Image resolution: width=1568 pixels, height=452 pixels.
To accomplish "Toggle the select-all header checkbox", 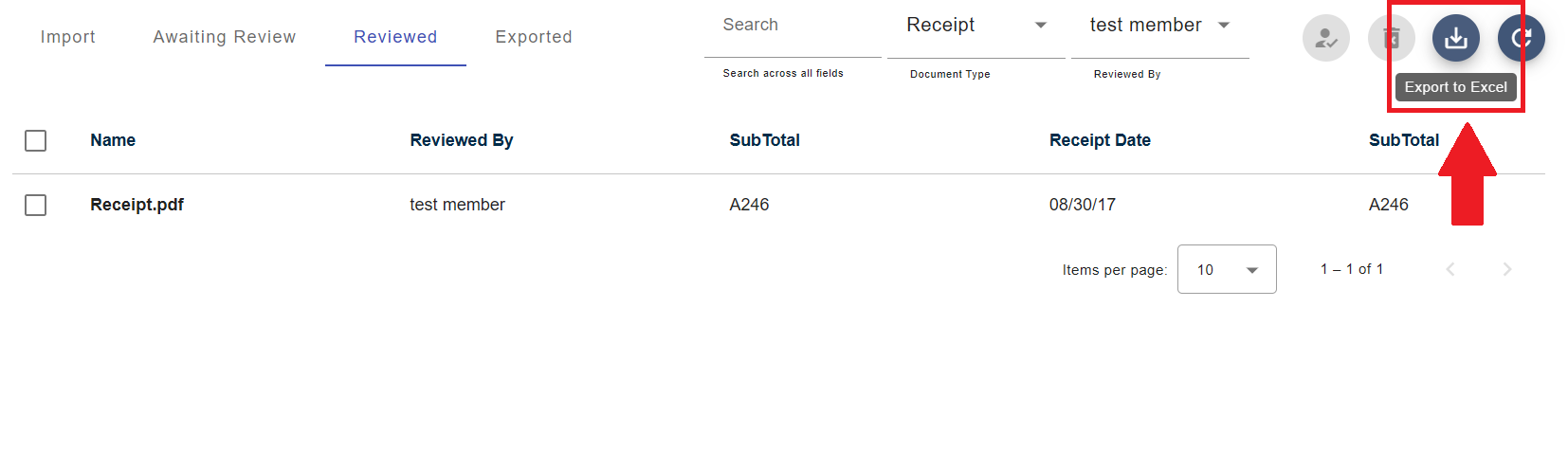I will tap(36, 140).
